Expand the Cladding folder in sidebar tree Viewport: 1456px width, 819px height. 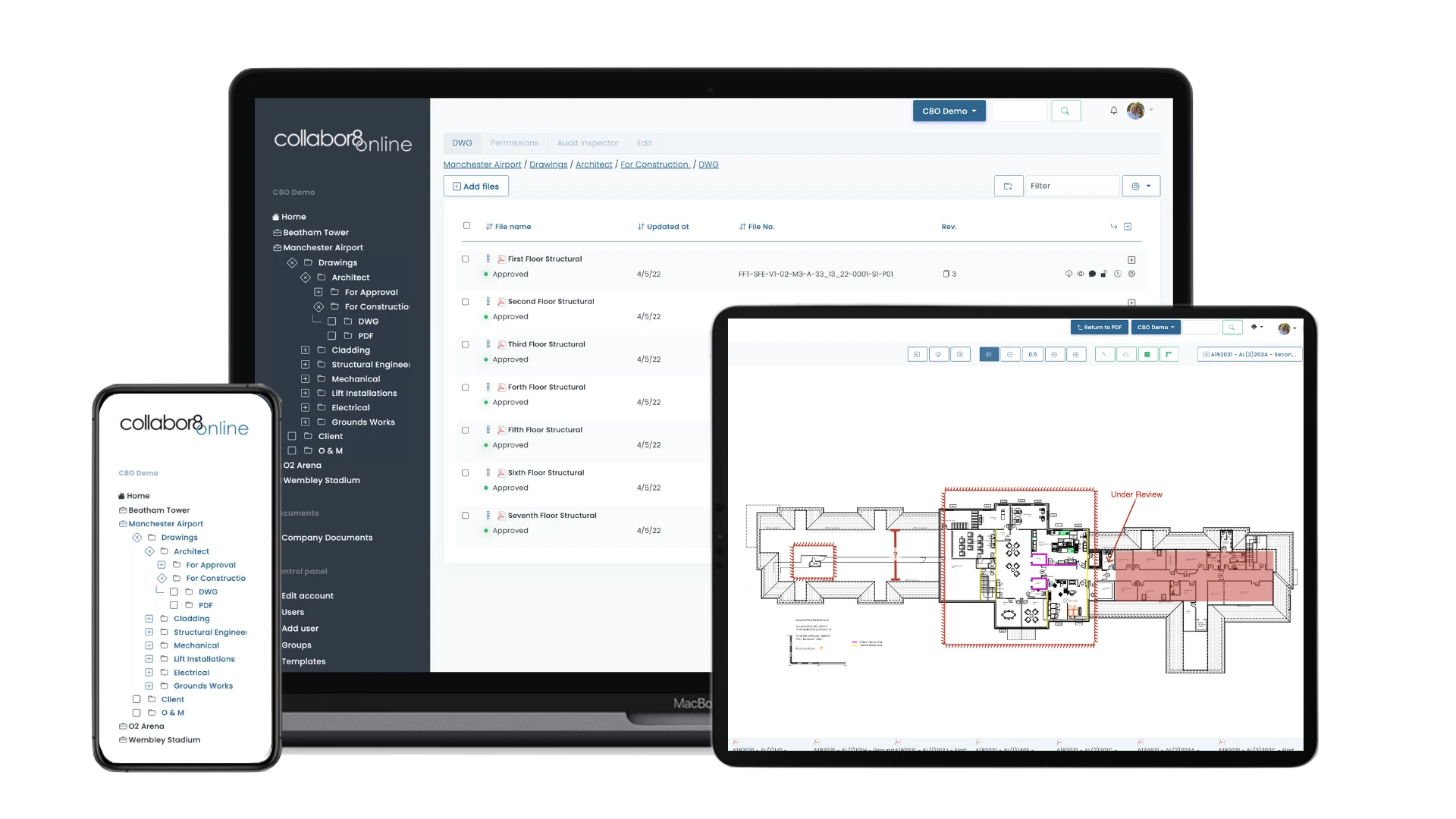305,350
